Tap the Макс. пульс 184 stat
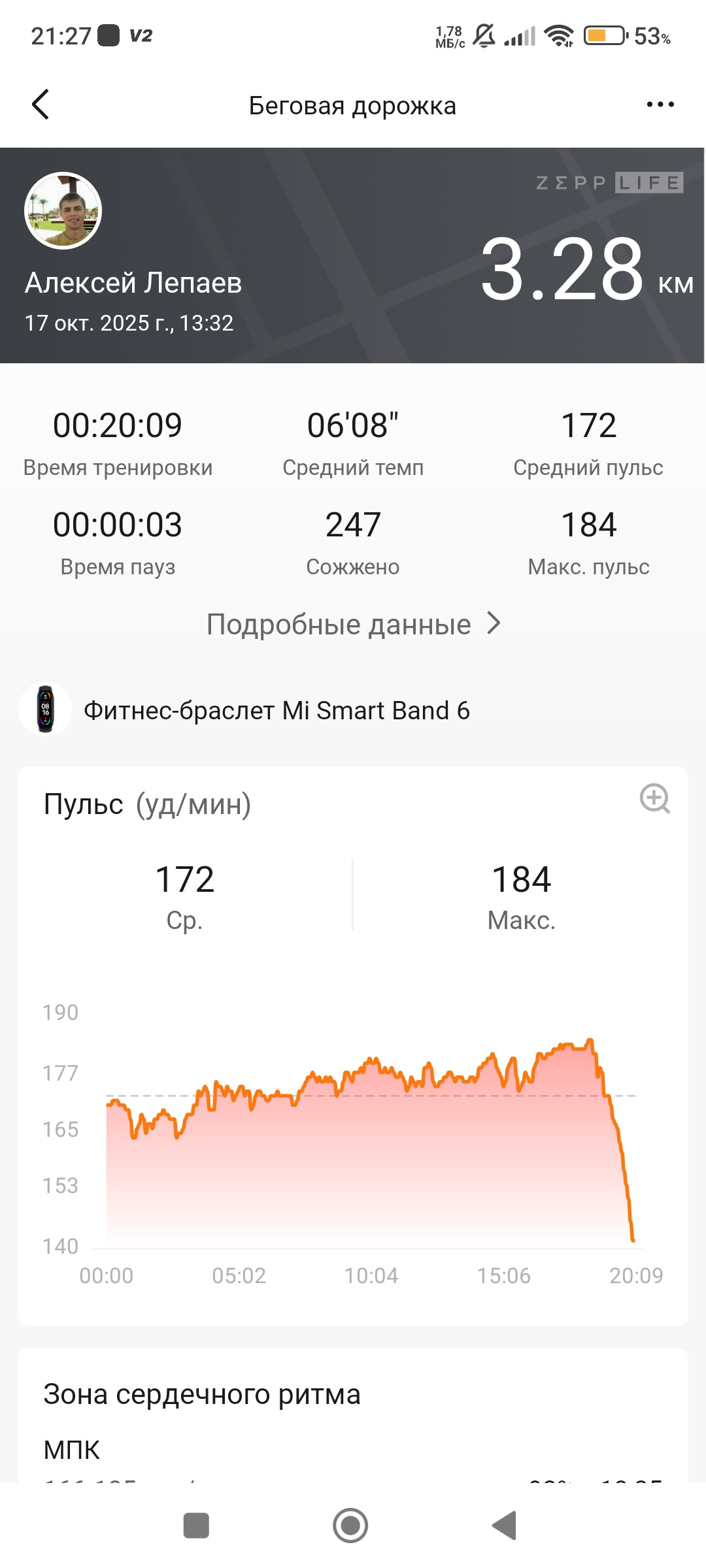This screenshot has width=706, height=1568. coord(588,542)
